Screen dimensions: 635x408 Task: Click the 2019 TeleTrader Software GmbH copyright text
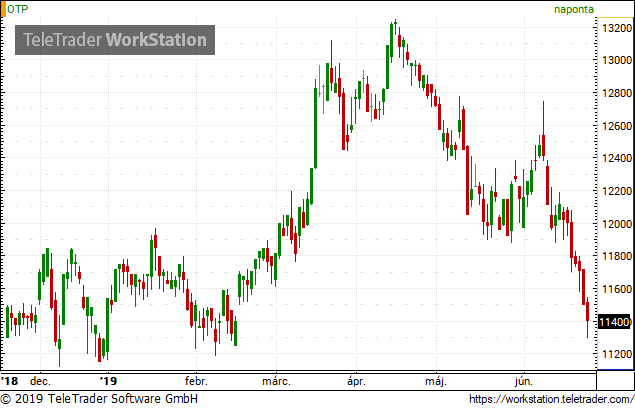click(99, 398)
